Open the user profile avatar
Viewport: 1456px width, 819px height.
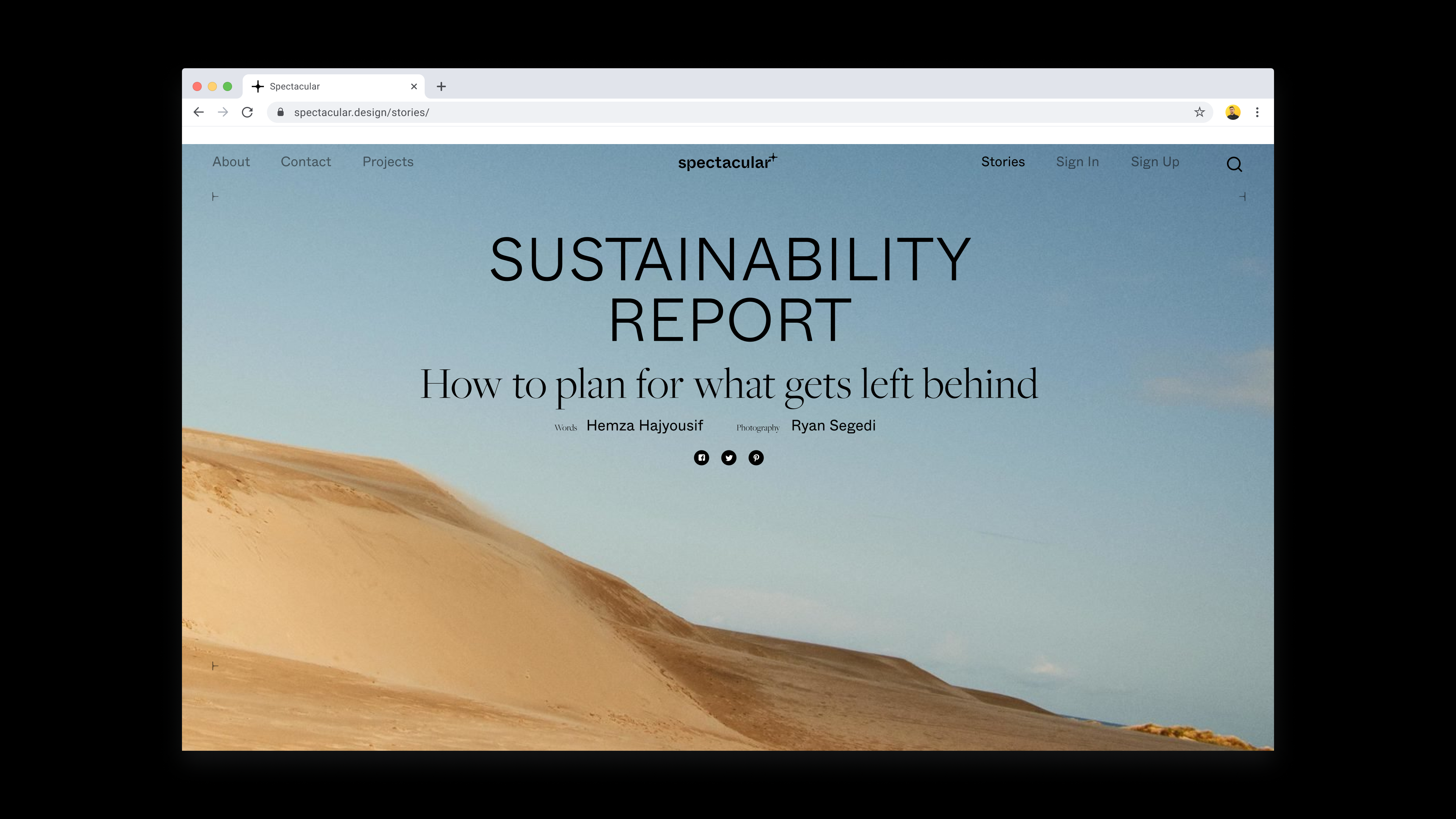pyautogui.click(x=1233, y=112)
